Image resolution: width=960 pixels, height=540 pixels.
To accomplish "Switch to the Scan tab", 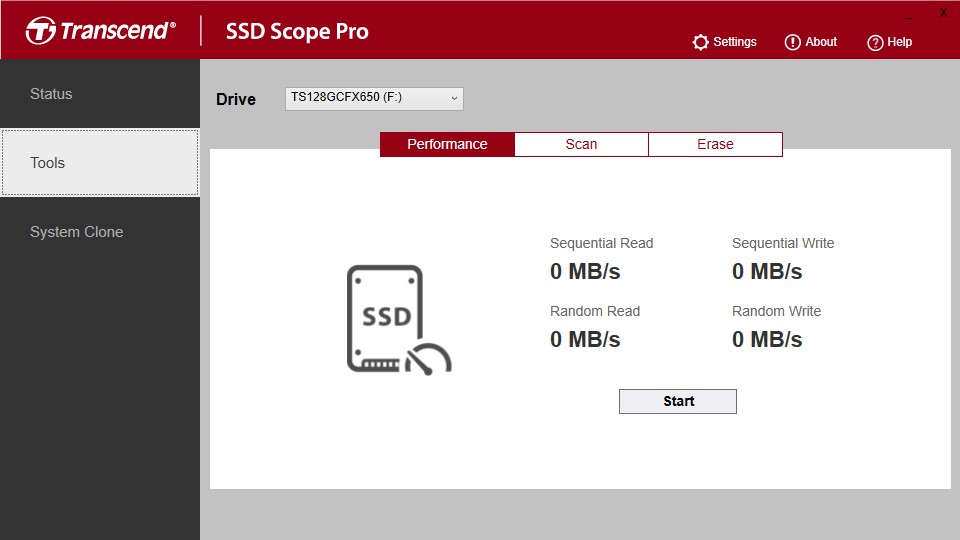I will pos(581,144).
